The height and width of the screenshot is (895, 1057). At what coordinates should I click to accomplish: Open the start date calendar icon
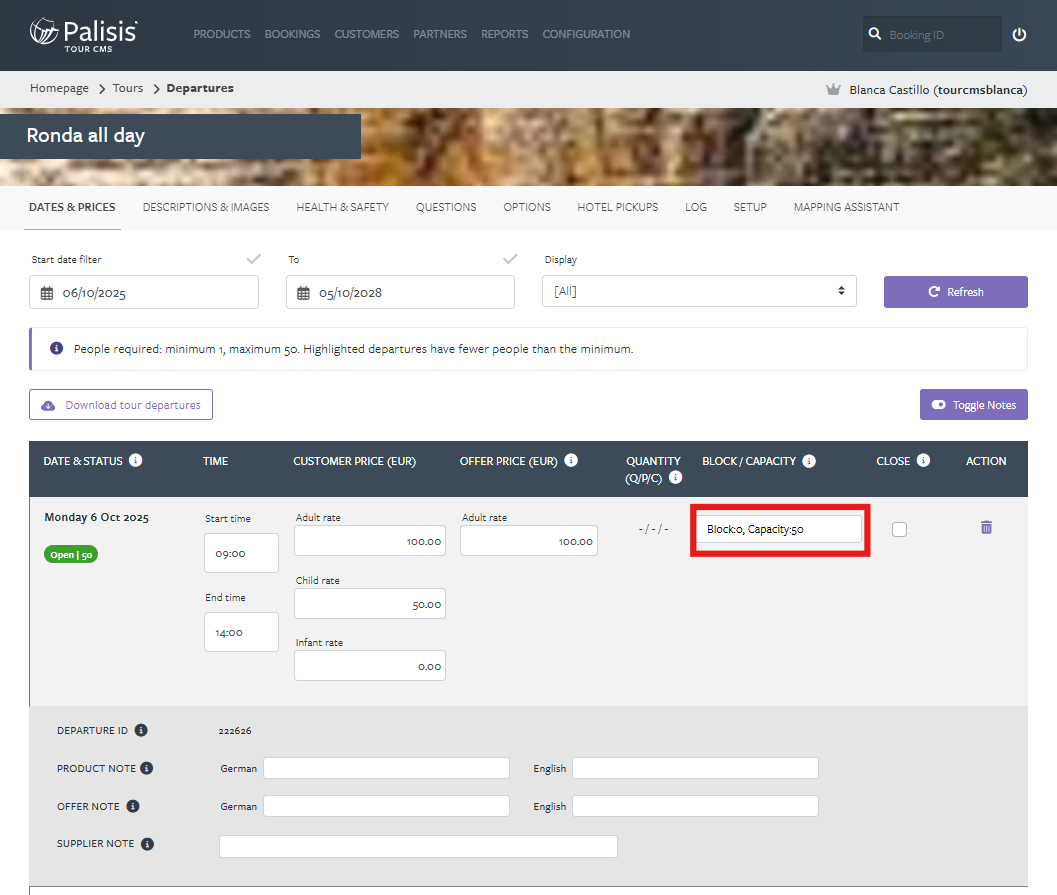pyautogui.click(x=47, y=293)
